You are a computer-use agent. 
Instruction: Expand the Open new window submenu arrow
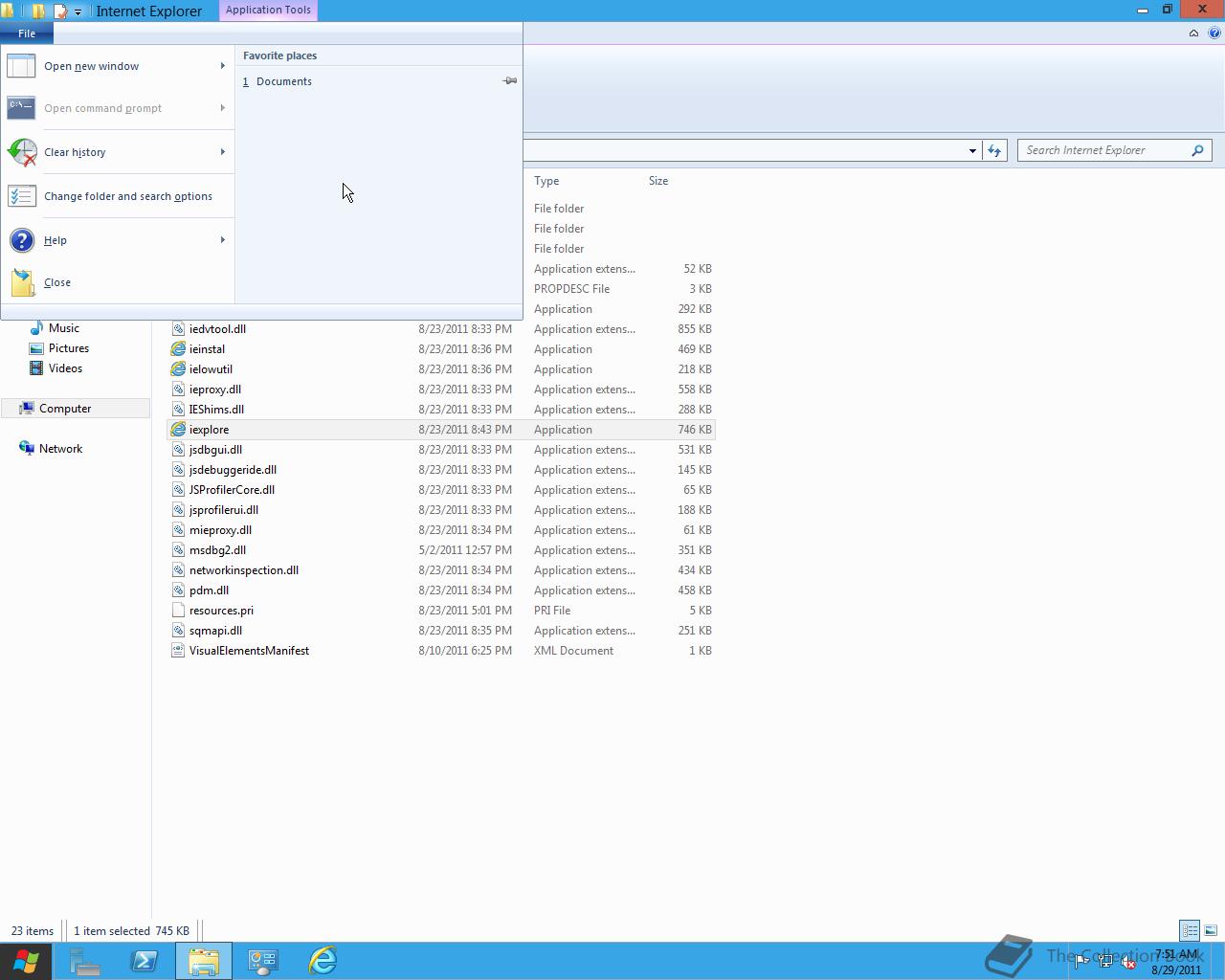[223, 66]
